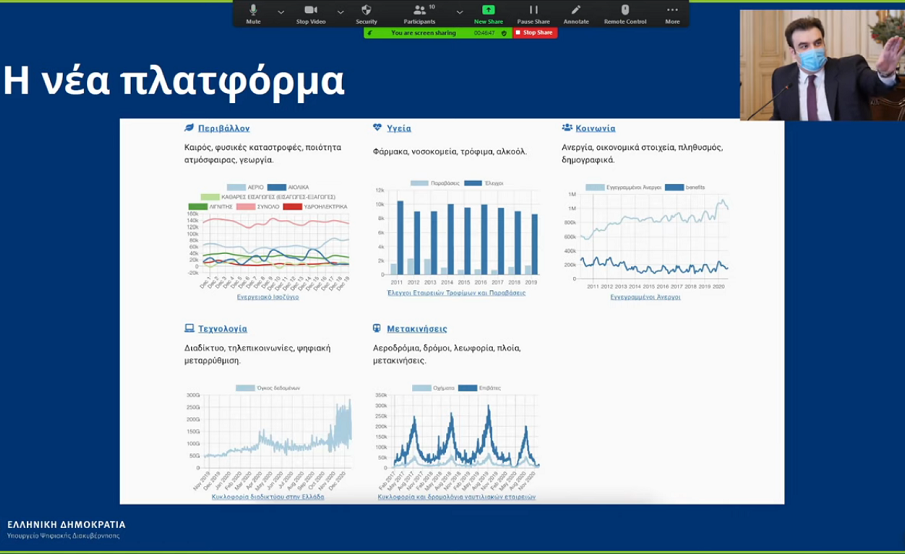This screenshot has width=905, height=554.
Task: Toggle the Παραβάσεις legend in health chart
Action: (420, 184)
